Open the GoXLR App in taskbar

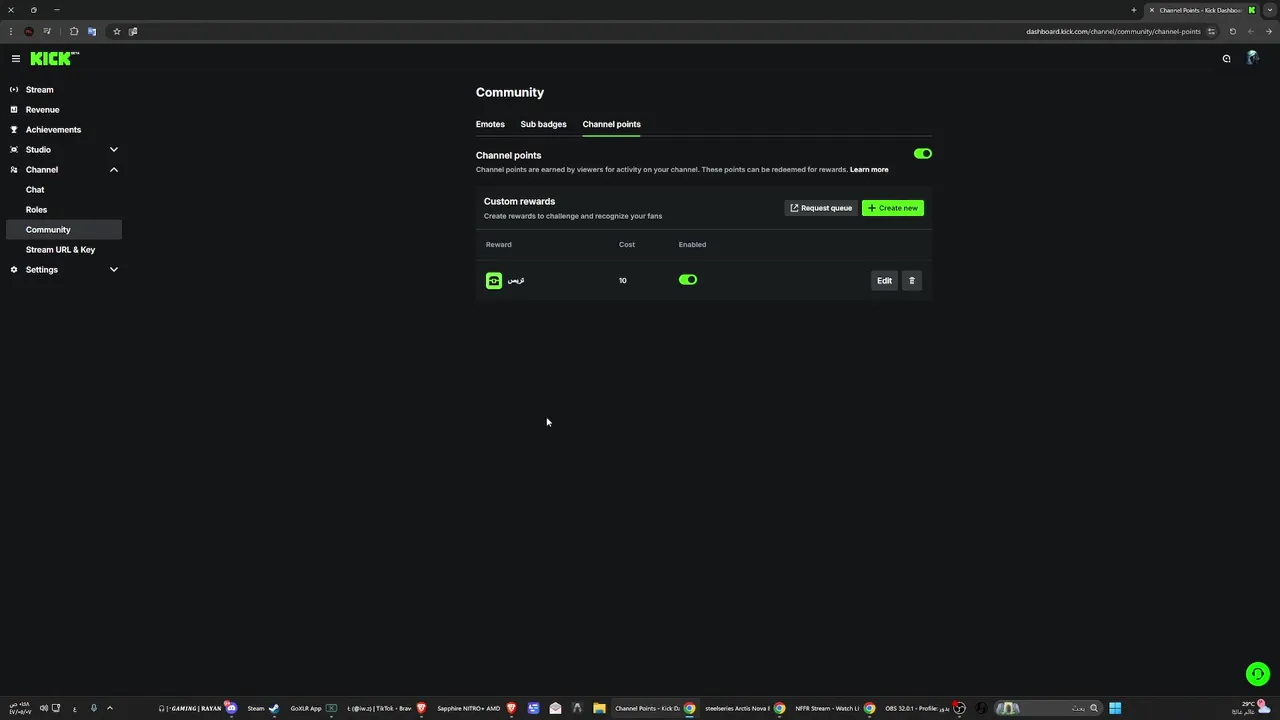(x=313, y=708)
